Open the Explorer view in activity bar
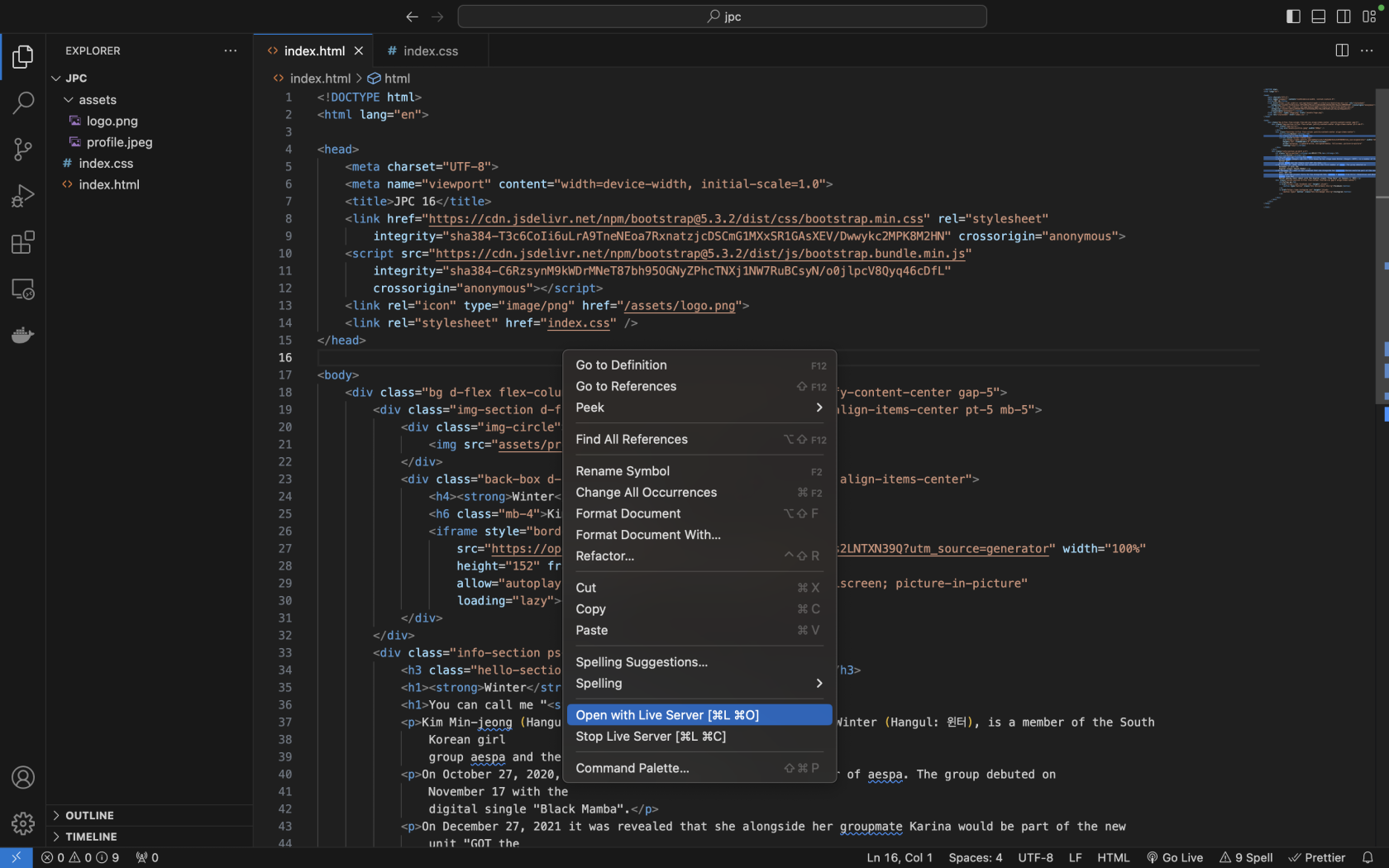This screenshot has width=1389, height=868. pyautogui.click(x=22, y=57)
